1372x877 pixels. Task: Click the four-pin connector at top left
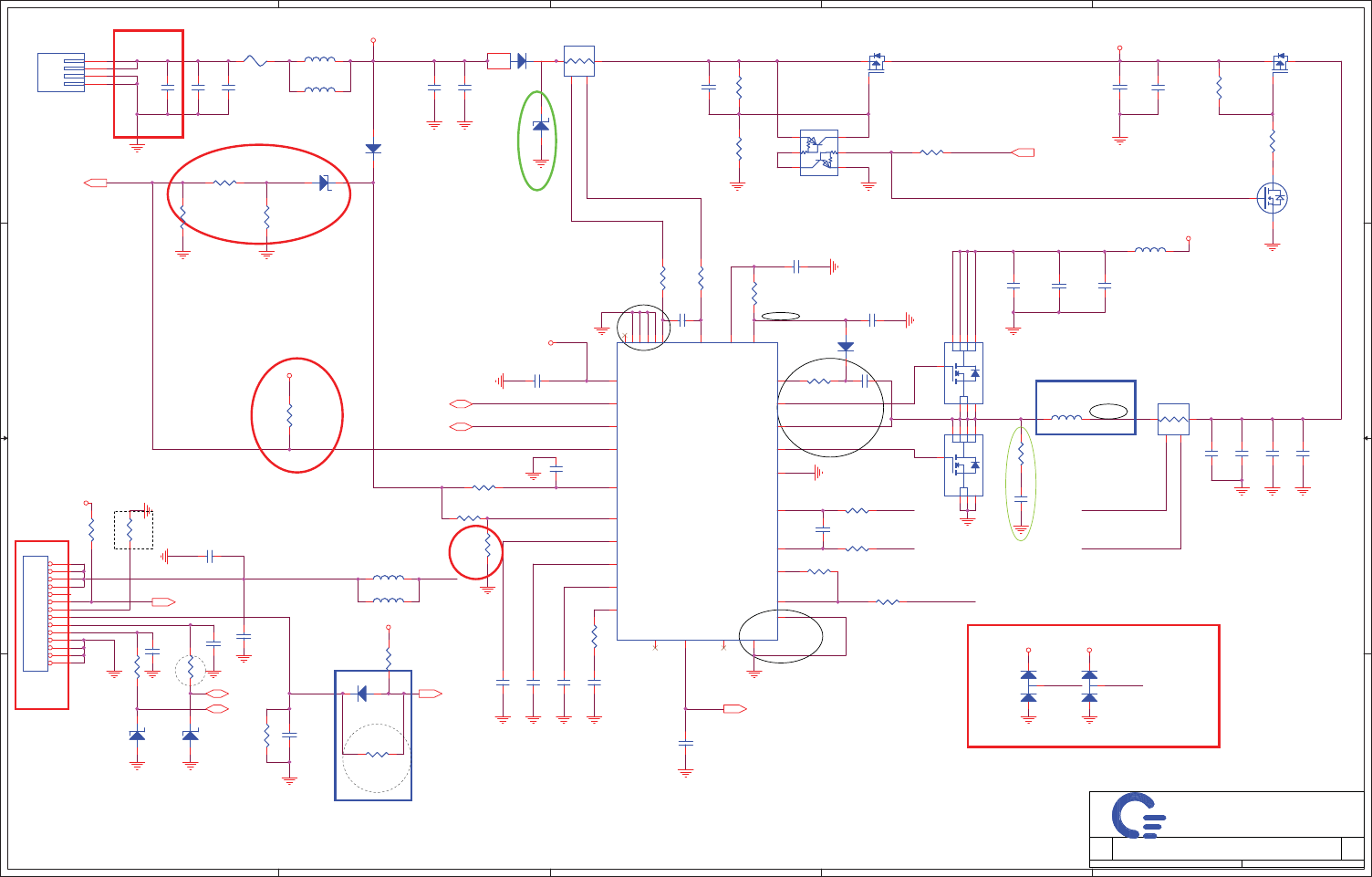pos(61,72)
